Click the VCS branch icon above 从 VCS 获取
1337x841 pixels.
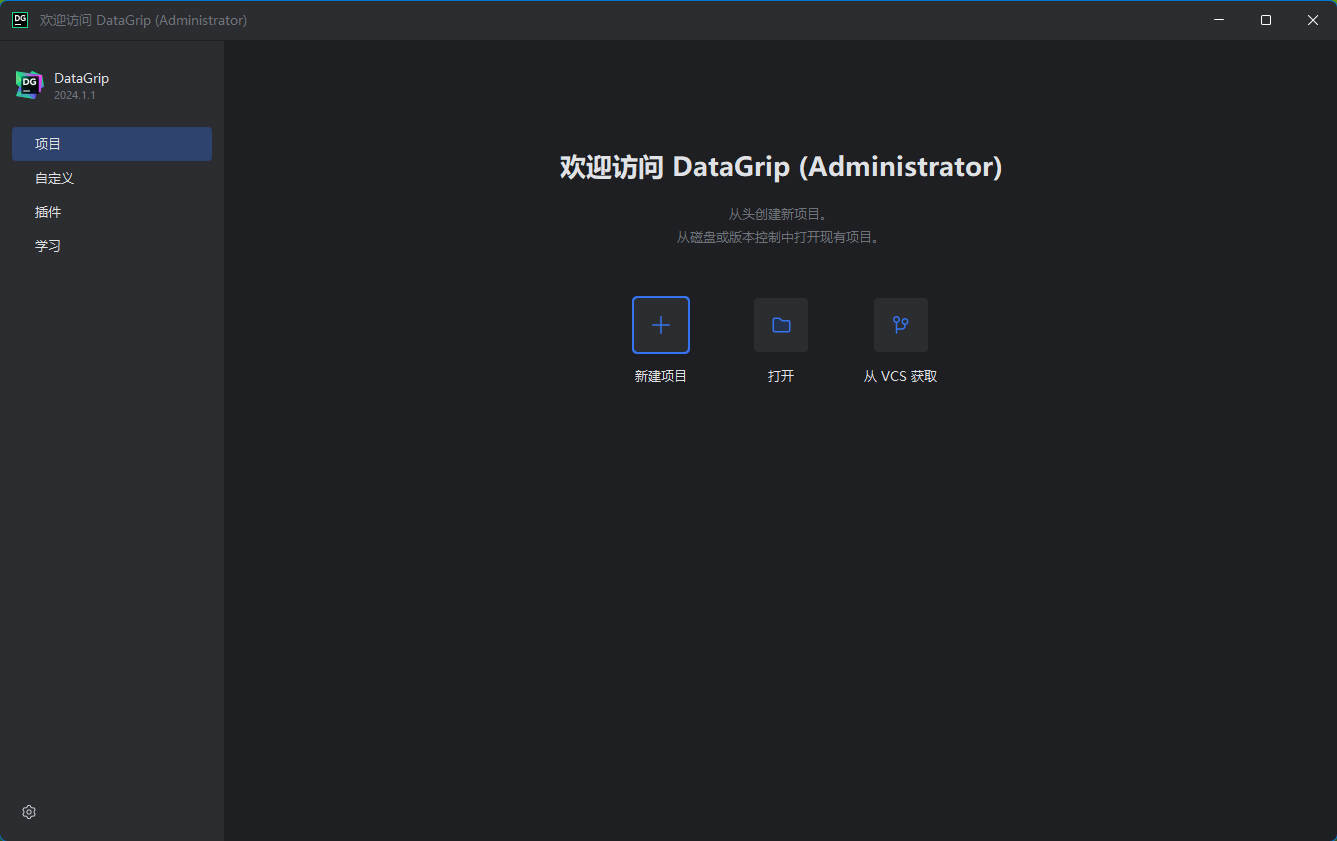(x=899, y=324)
